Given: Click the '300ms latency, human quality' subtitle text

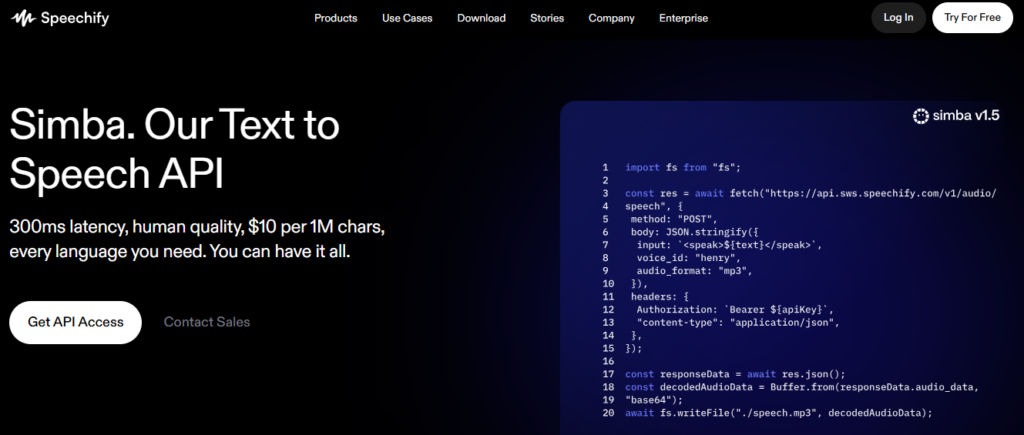Looking at the screenshot, I should 197,239.
